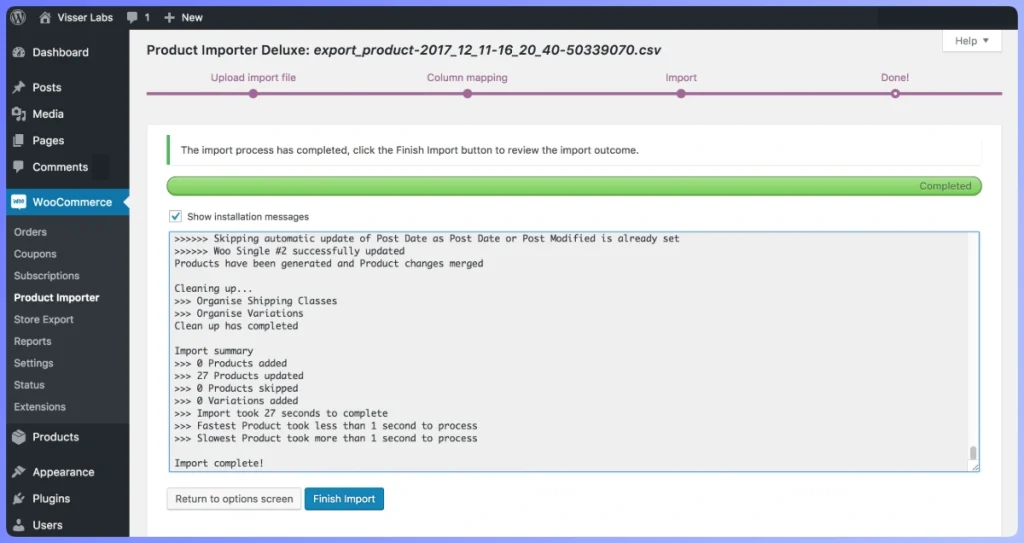Click New in the admin bar
Image resolution: width=1024 pixels, height=543 pixels.
(x=192, y=18)
